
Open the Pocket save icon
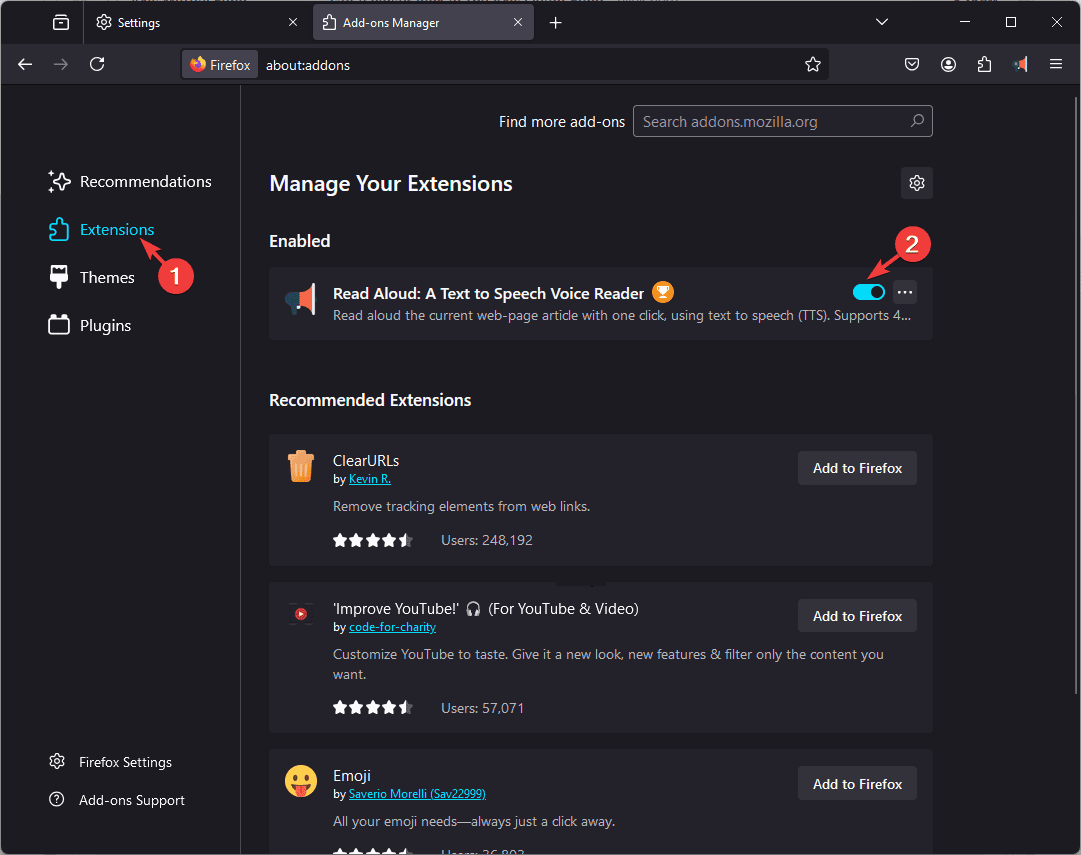[x=912, y=65]
